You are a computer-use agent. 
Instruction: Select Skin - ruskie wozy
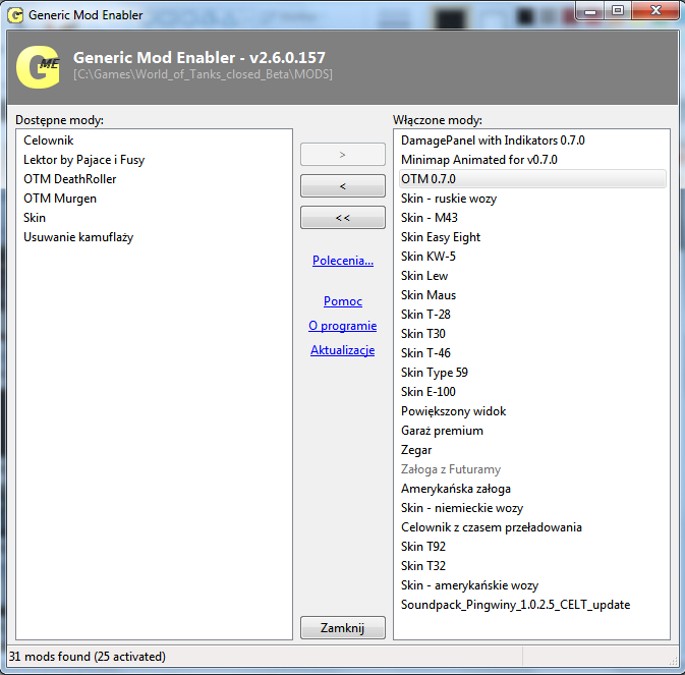coord(449,198)
